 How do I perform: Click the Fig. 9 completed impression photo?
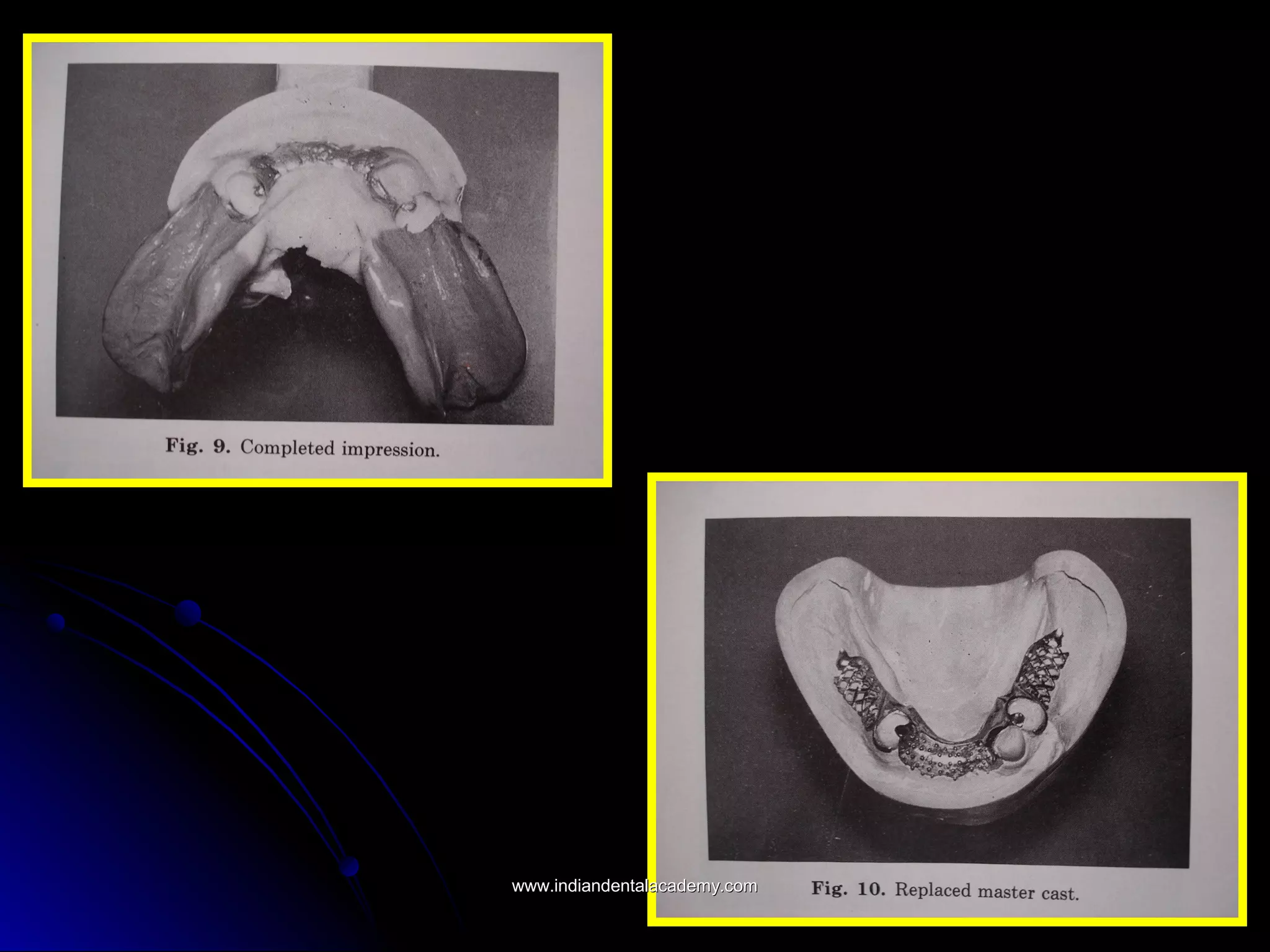point(308,245)
